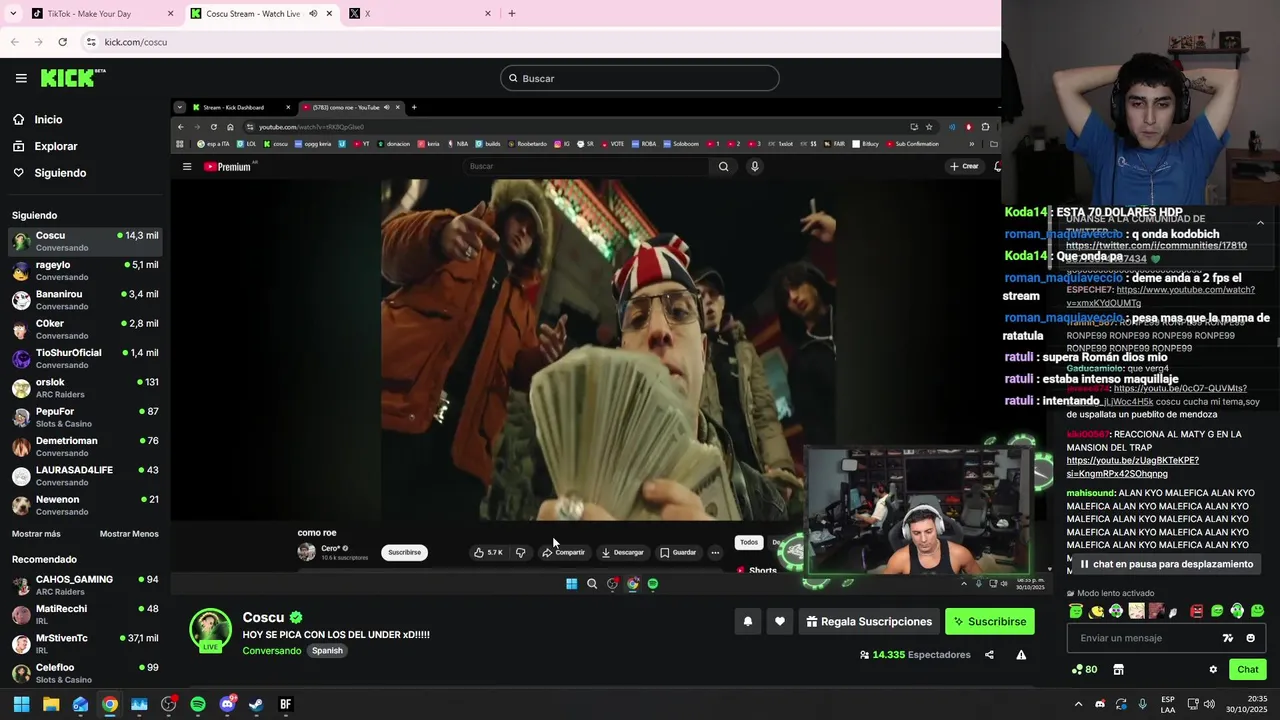The height and width of the screenshot is (720, 1280).
Task: Open TioShurOficial channel avatar
Action: pyautogui.click(x=21, y=358)
